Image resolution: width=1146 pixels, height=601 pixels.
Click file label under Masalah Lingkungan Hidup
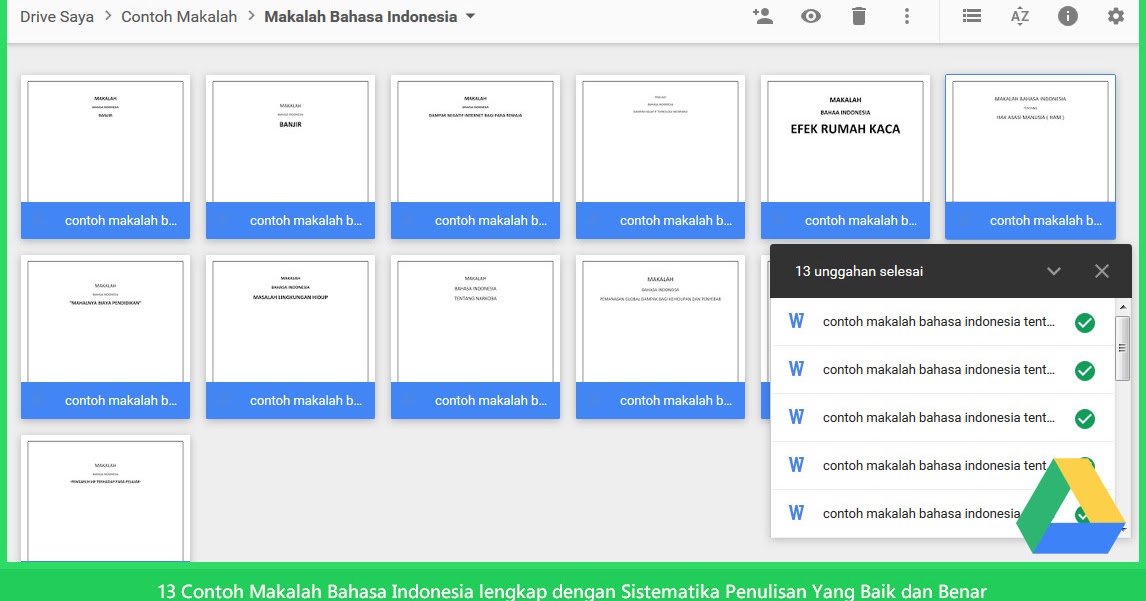point(290,400)
